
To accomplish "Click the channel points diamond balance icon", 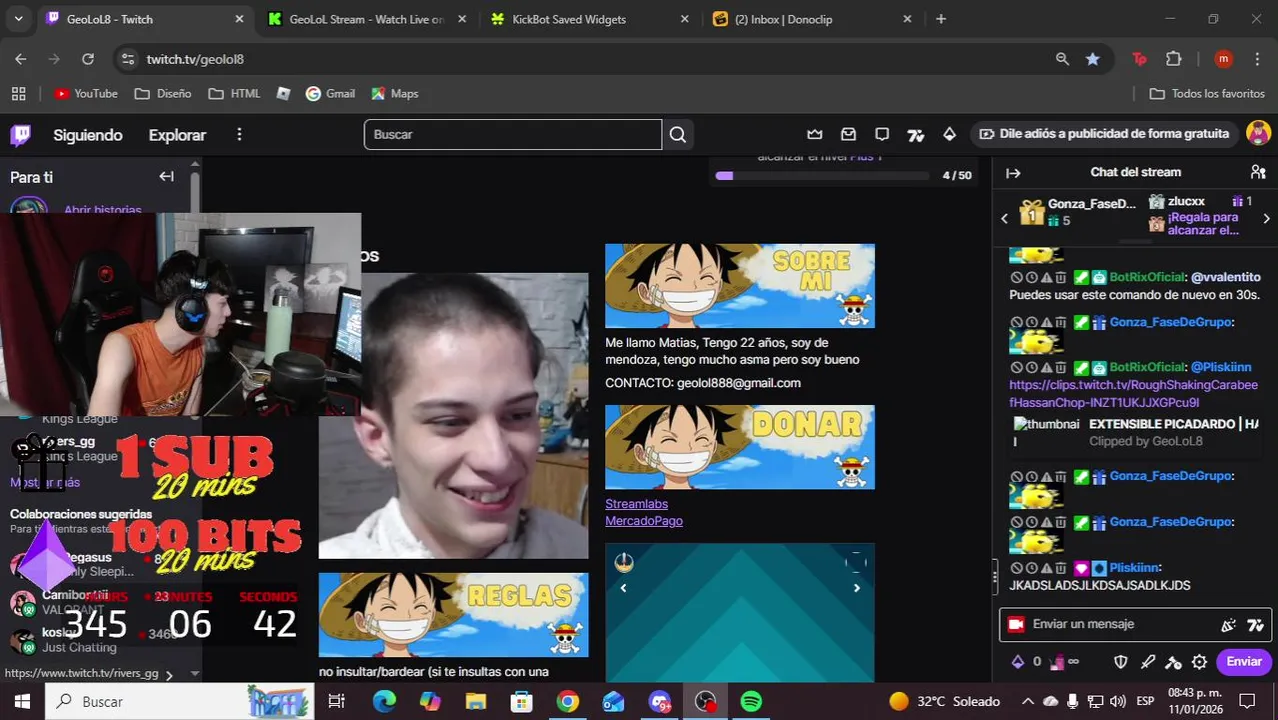I will (x=1018, y=662).
